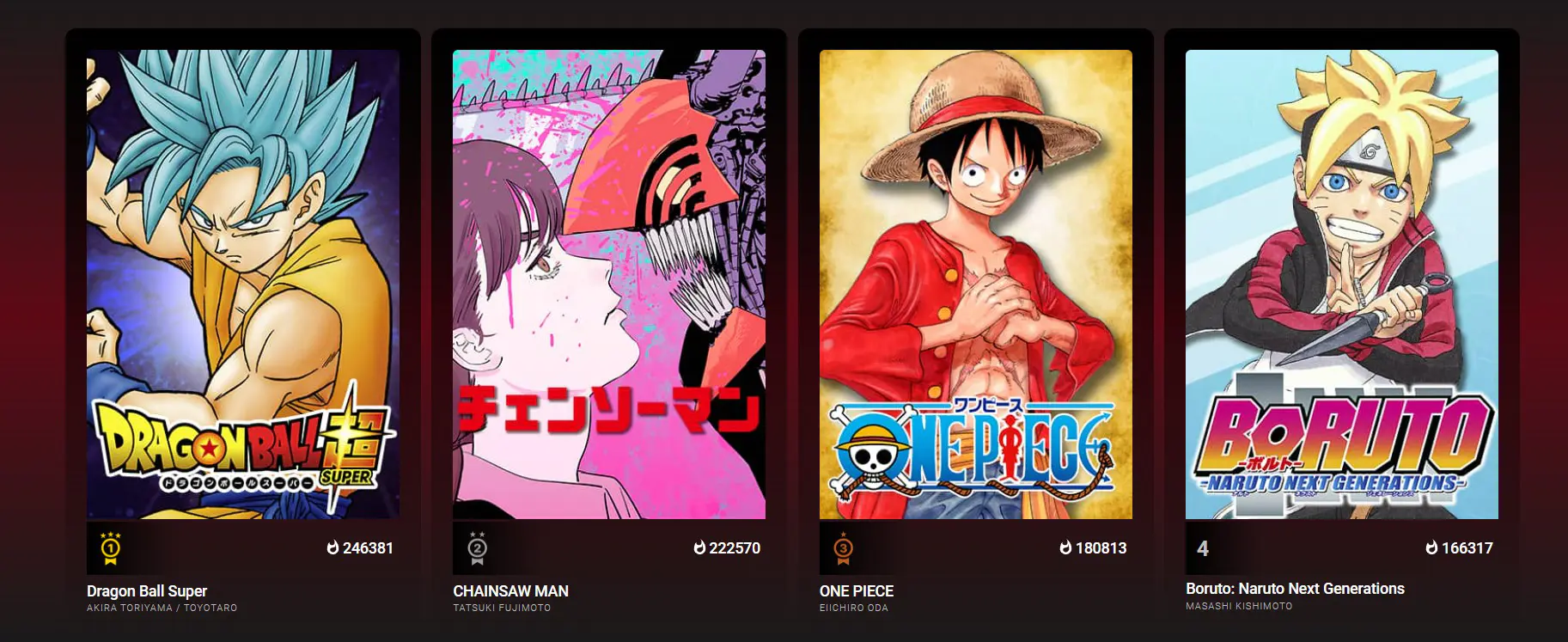This screenshot has width=1568, height=642.
Task: Open the Dragon Ball Super cover image
Action: coord(243,284)
